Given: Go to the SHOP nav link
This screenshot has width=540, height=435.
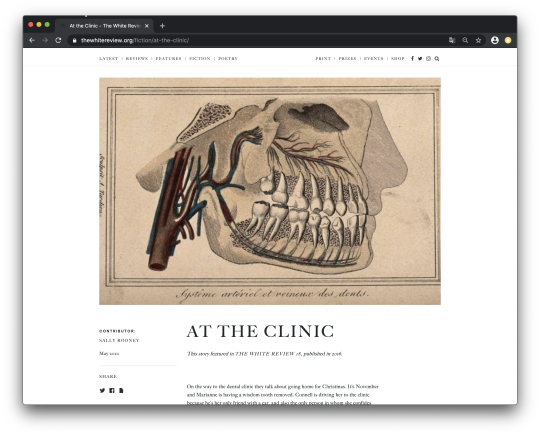Looking at the screenshot, I should (x=397, y=59).
